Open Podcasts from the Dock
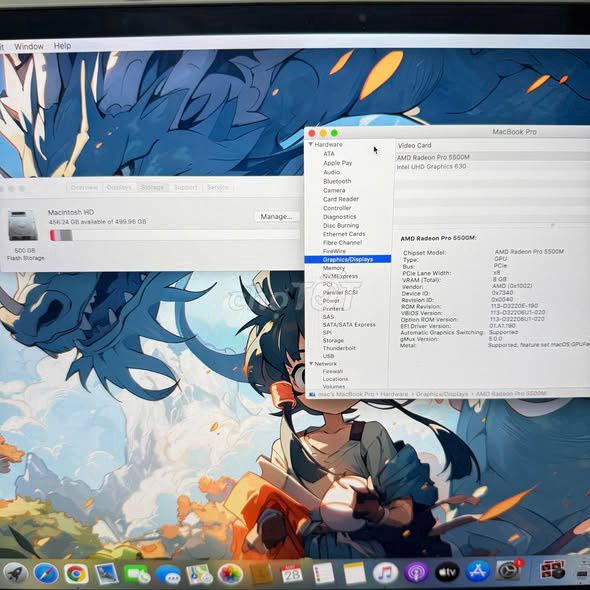Screen dimensions: 590x590 pos(416,572)
